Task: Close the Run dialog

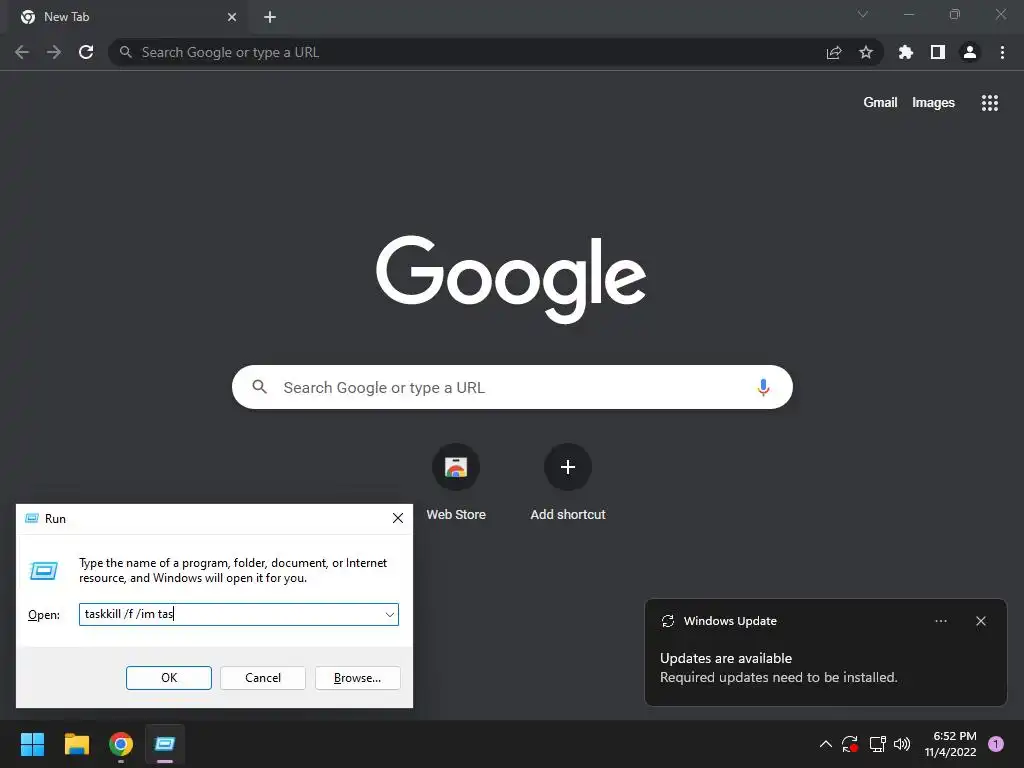Action: [x=398, y=519]
